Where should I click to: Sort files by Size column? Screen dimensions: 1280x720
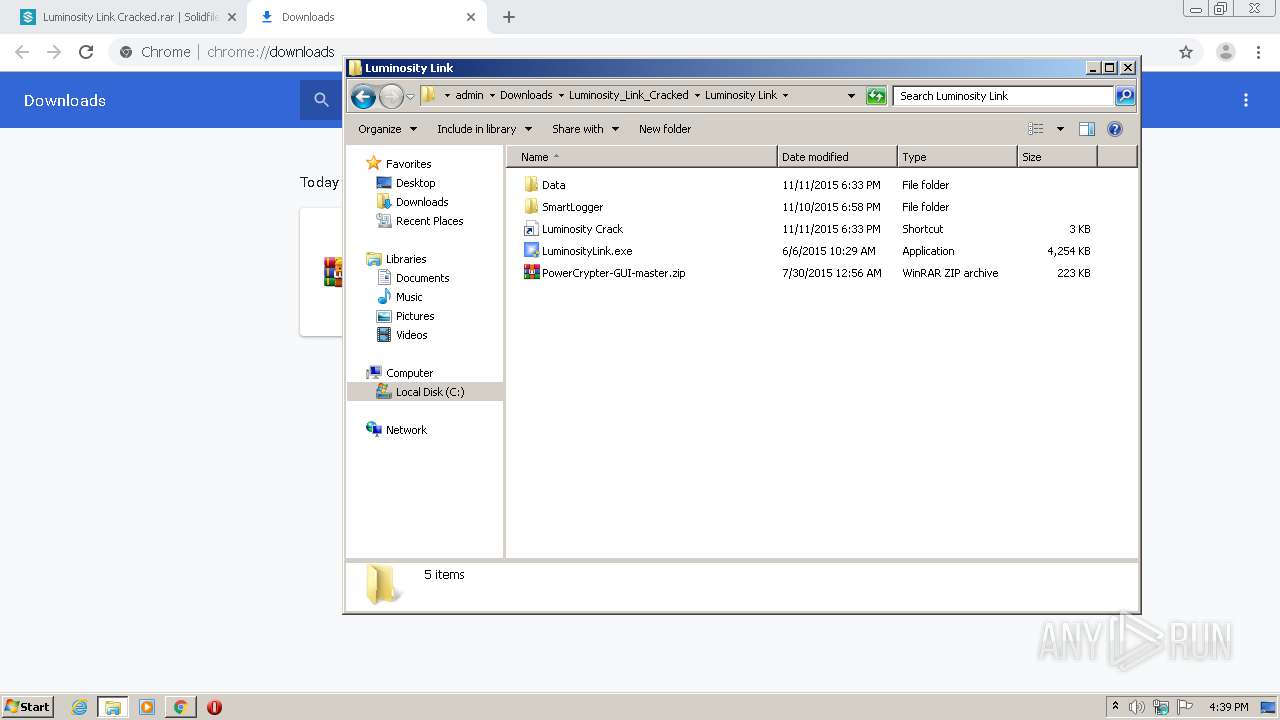[1057, 157]
